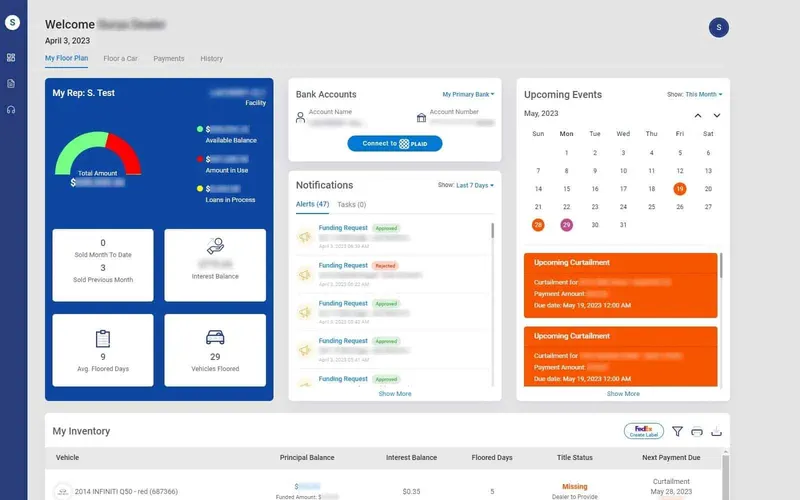Select May 28 highlighted calendar day
The width and height of the screenshot is (800, 500).
[x=538, y=225]
